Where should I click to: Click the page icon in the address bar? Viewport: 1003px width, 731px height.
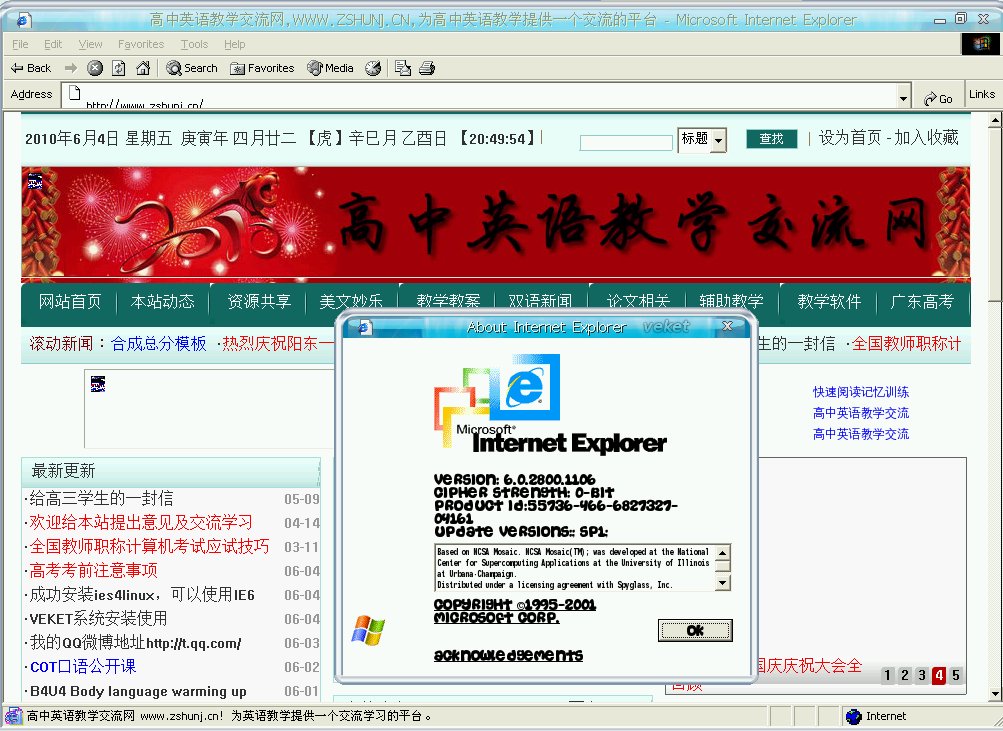(75, 93)
